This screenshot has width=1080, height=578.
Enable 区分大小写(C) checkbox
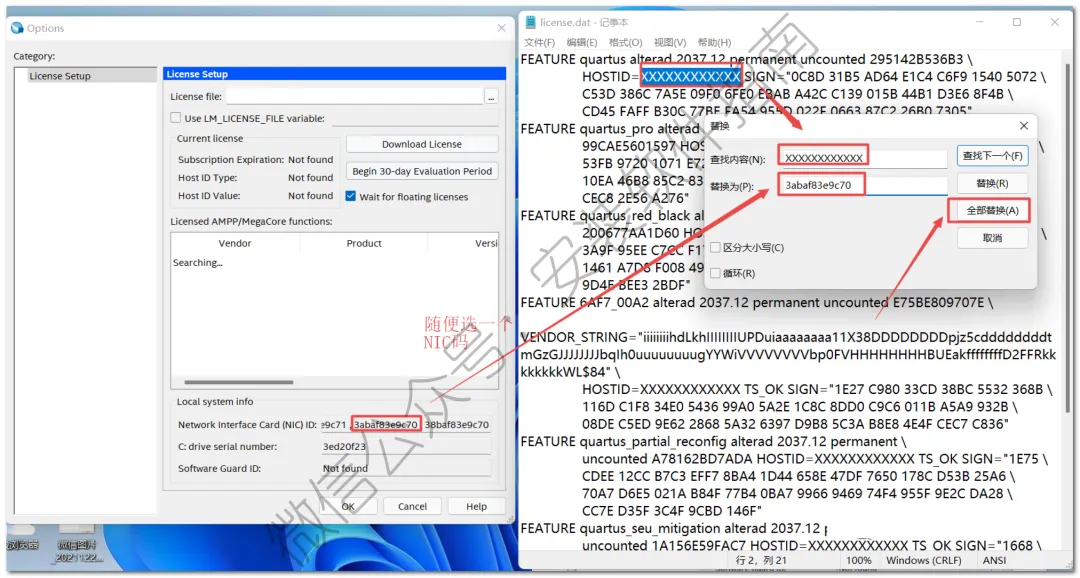716,247
